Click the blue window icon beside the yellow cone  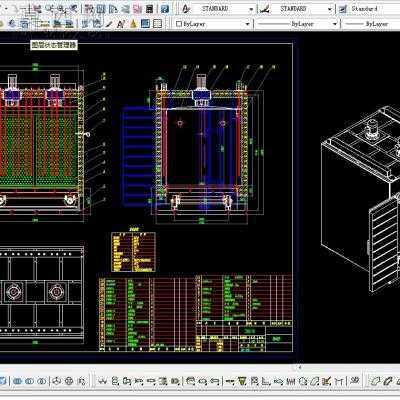tap(145, 24)
